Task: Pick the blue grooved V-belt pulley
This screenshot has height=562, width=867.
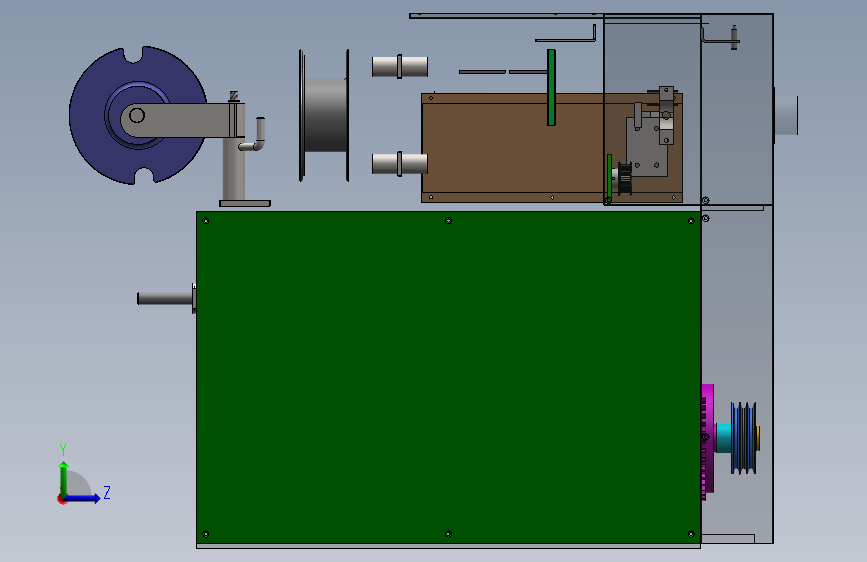Action: pos(743,438)
